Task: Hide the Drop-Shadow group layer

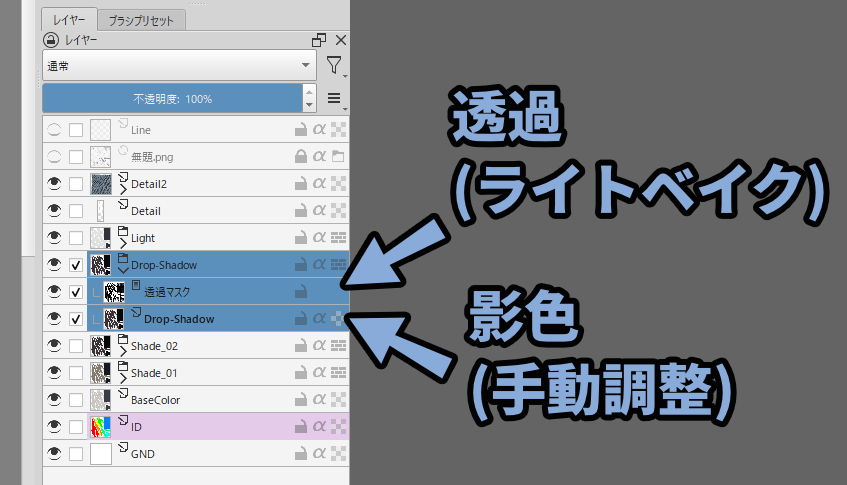Action: (x=54, y=265)
